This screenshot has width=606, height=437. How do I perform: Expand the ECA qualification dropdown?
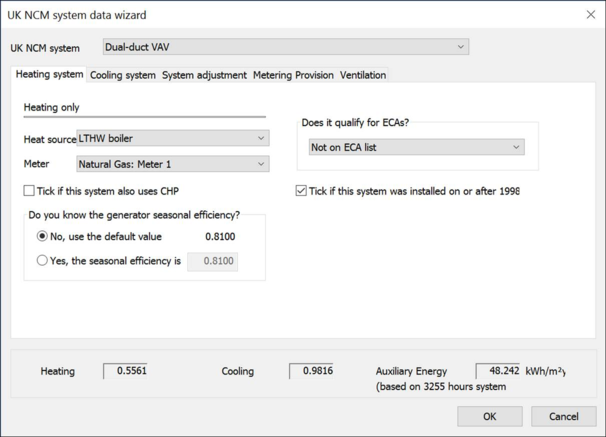tap(416, 148)
